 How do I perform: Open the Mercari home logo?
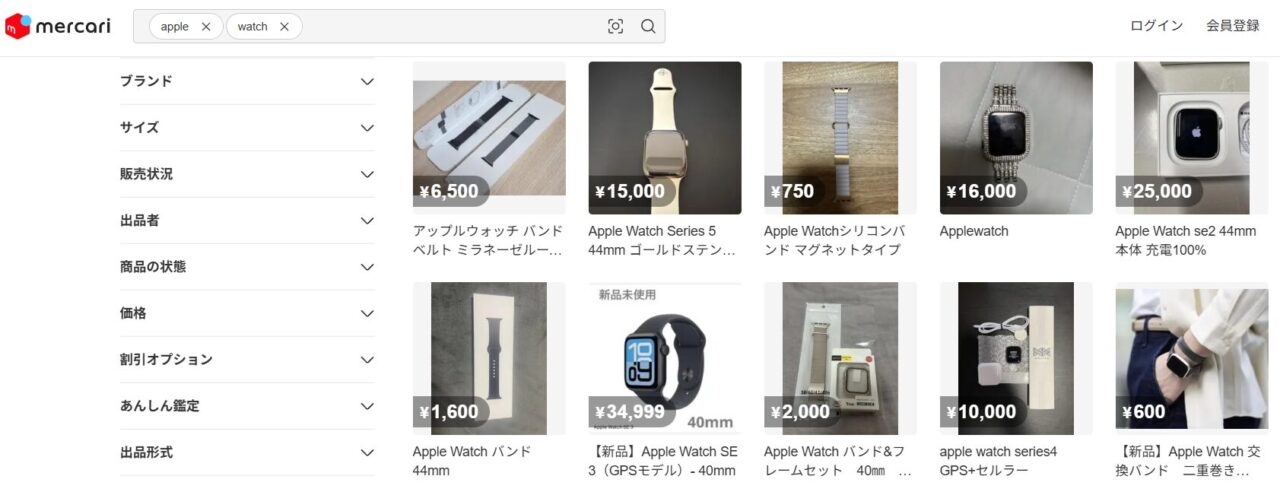pos(57,26)
